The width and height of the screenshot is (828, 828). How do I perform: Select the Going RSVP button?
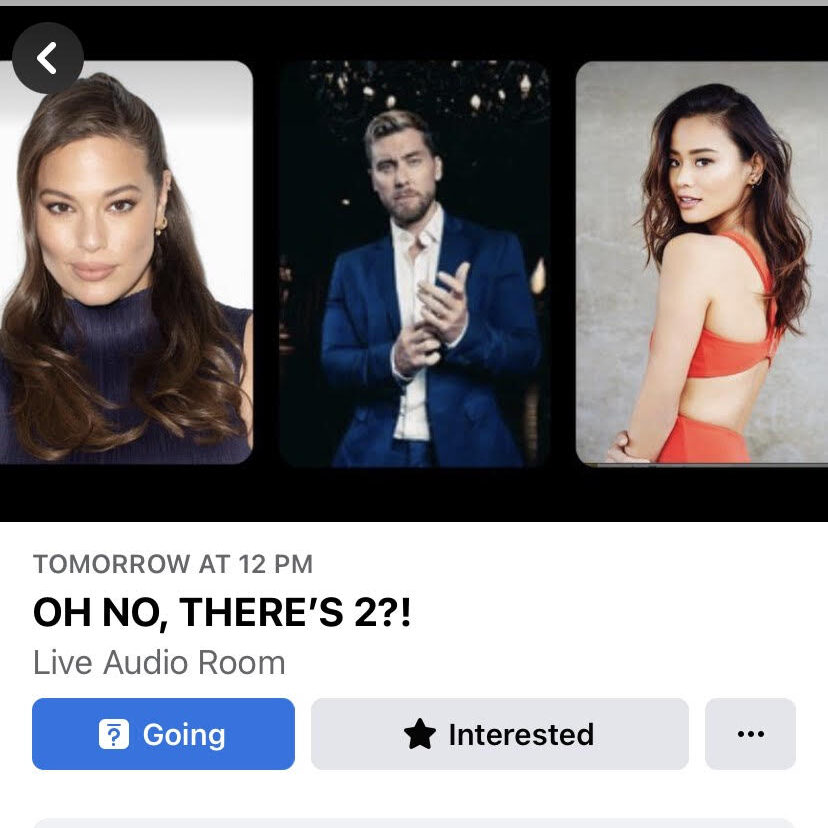163,734
